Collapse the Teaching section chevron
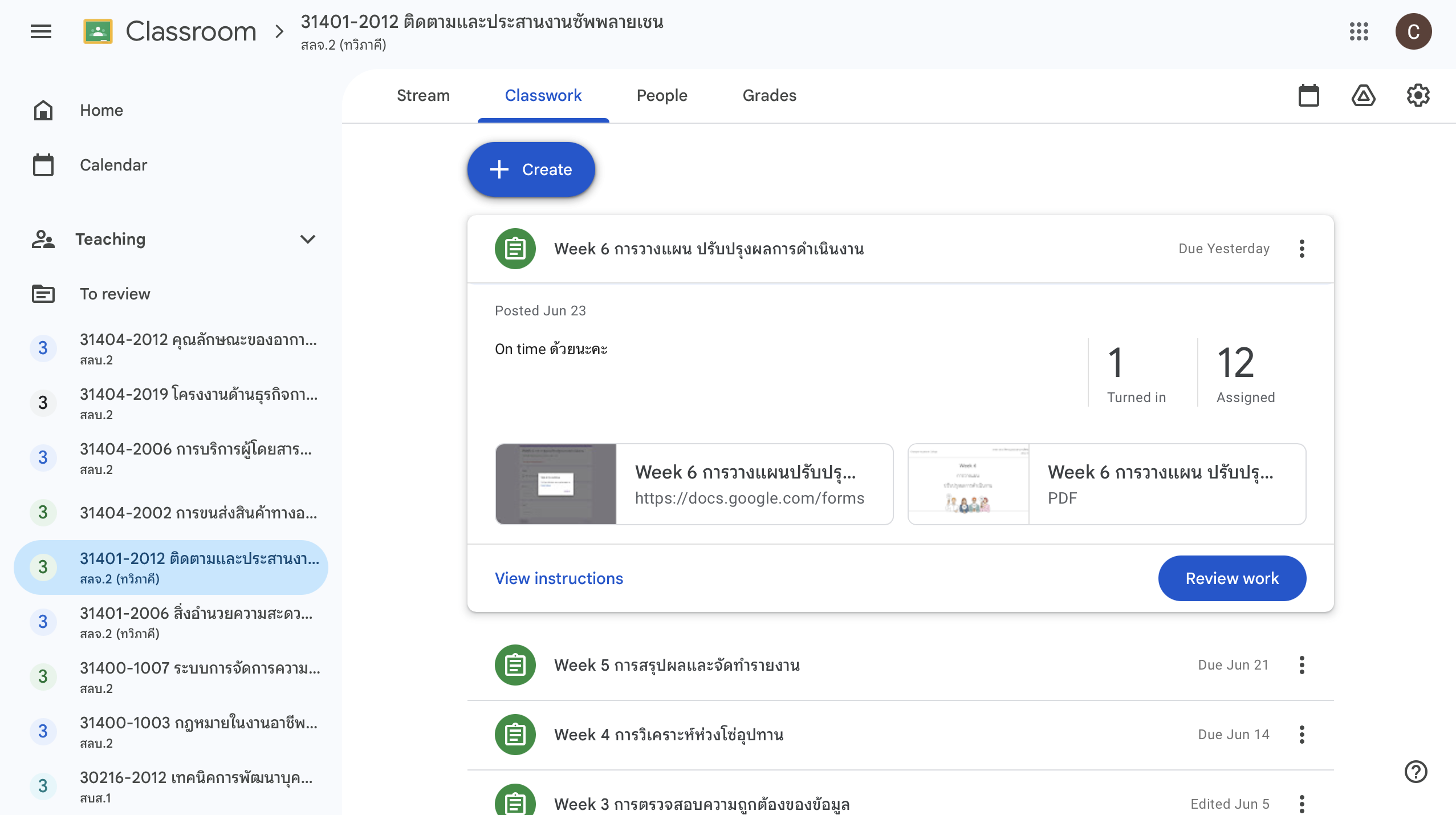The width and height of the screenshot is (1456, 815). point(308,239)
